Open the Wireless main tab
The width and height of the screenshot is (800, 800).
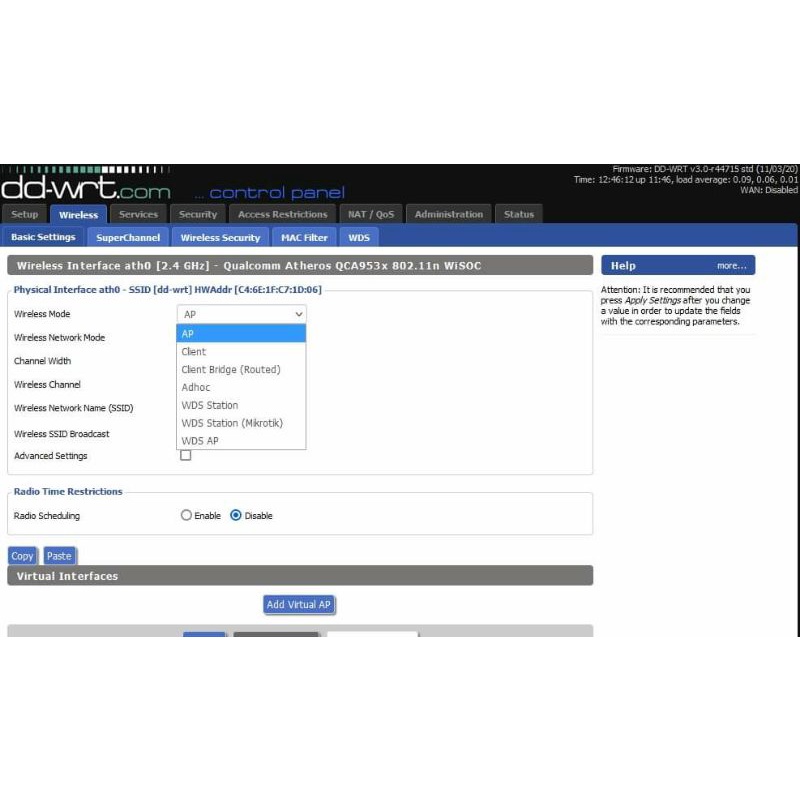(79, 214)
